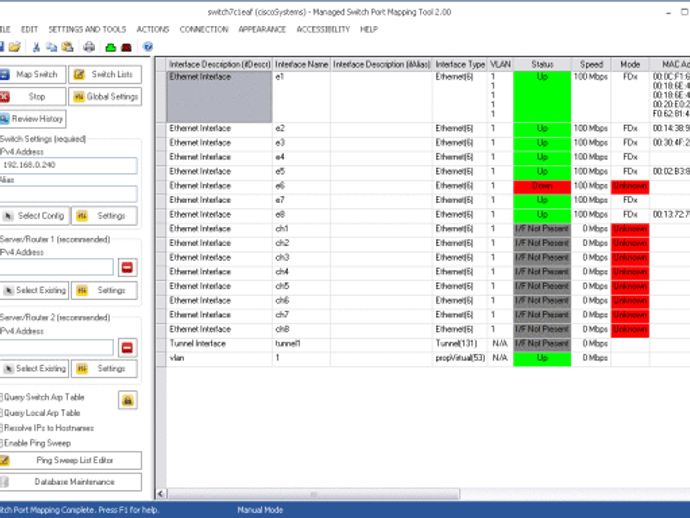The height and width of the screenshot is (518, 690).
Task: Click the green switch toolbar icon
Action: [x=111, y=47]
